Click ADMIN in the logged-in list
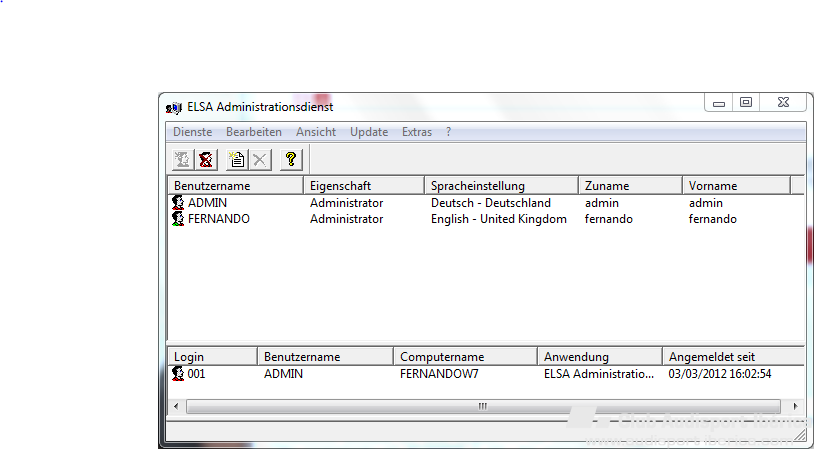This screenshot has height=449, width=814. coord(283,373)
